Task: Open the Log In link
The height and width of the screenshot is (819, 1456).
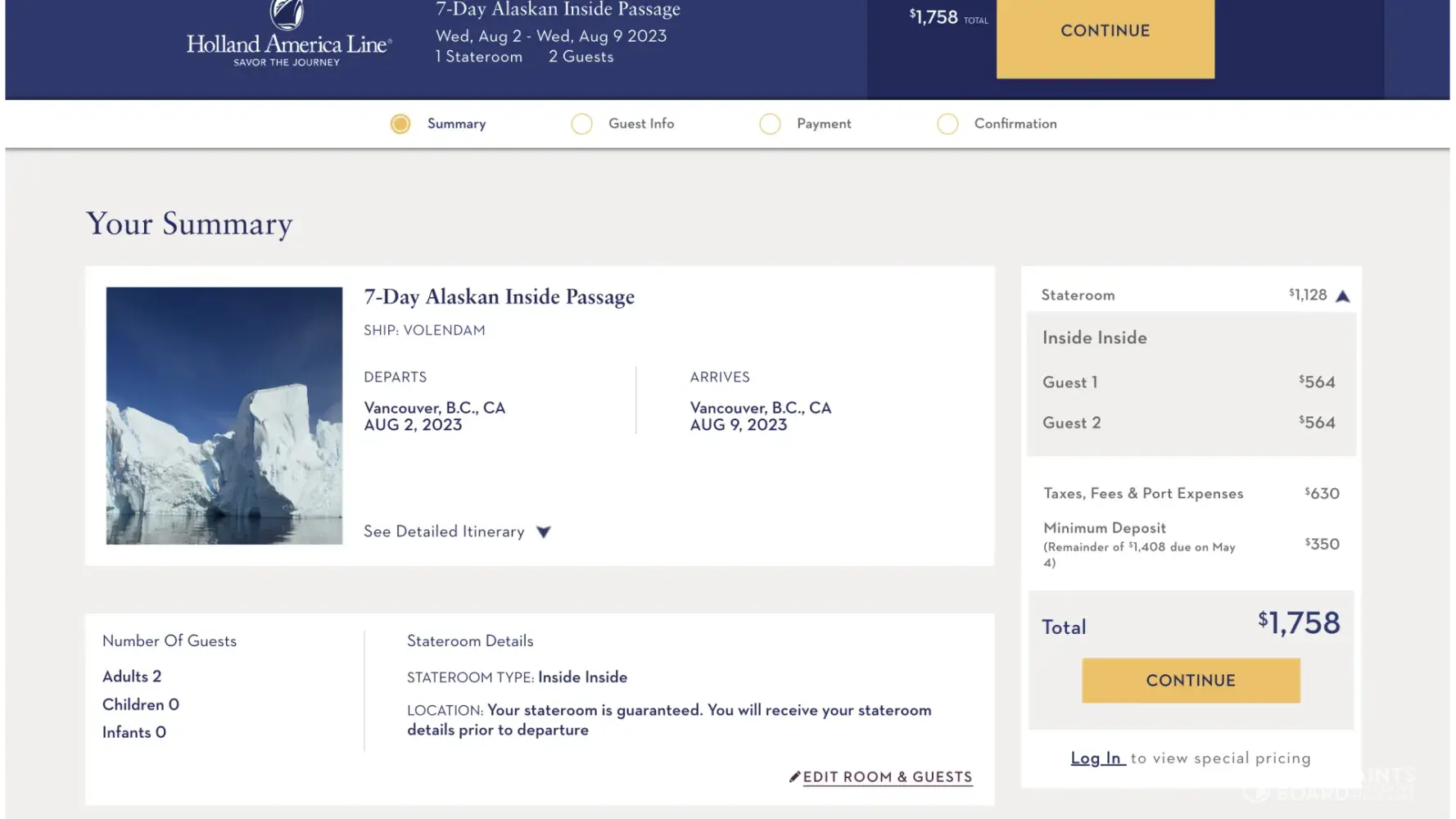Action: click(x=1097, y=758)
